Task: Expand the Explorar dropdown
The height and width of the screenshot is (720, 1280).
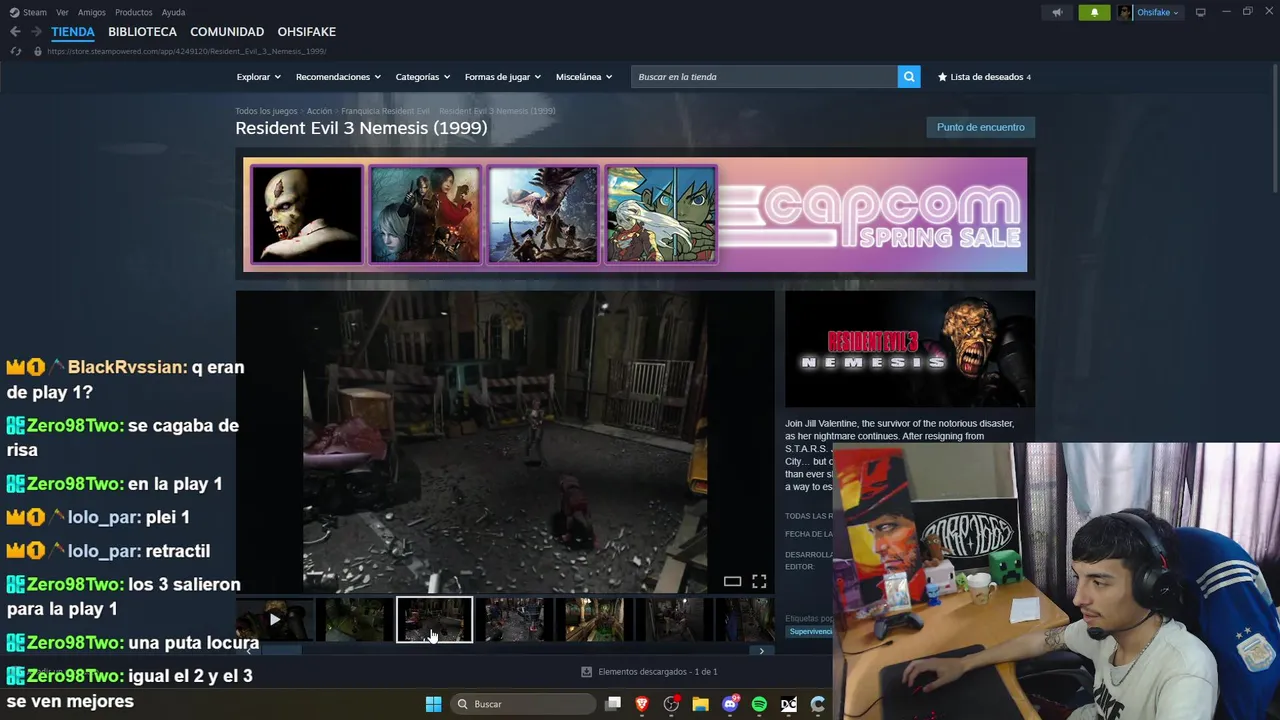Action: click(258, 77)
